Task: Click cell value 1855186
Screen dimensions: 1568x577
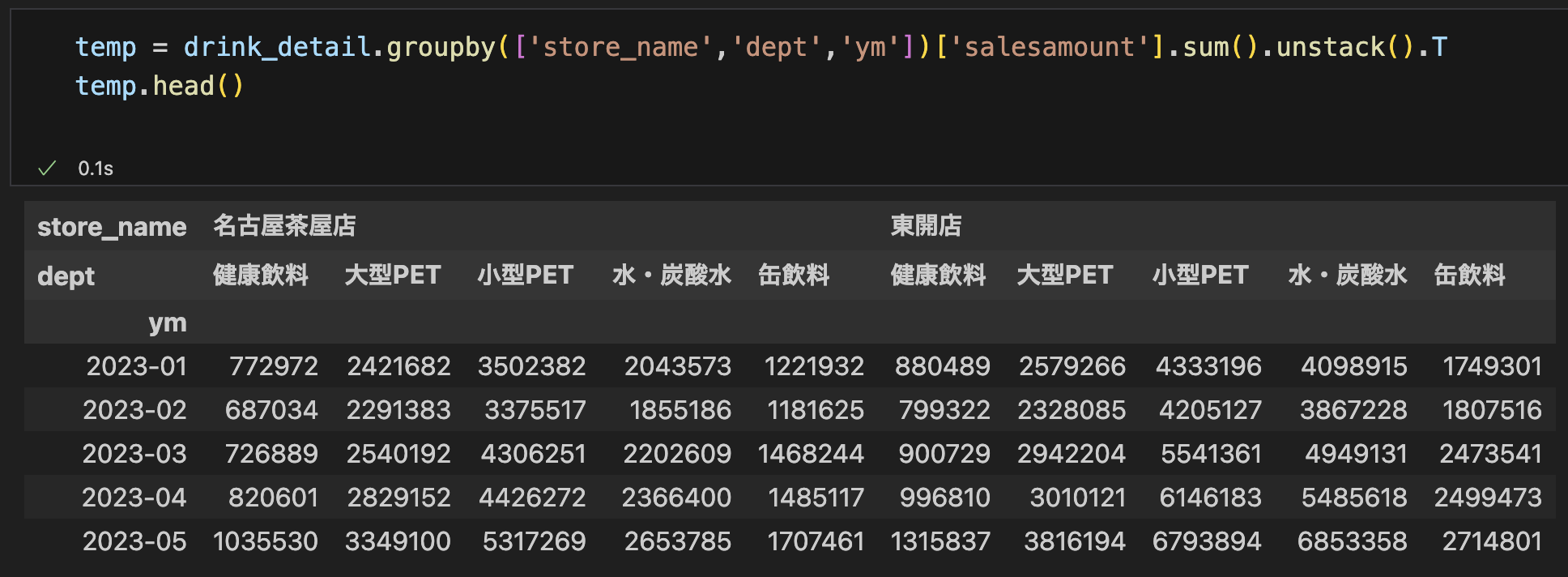Action: coord(680,410)
